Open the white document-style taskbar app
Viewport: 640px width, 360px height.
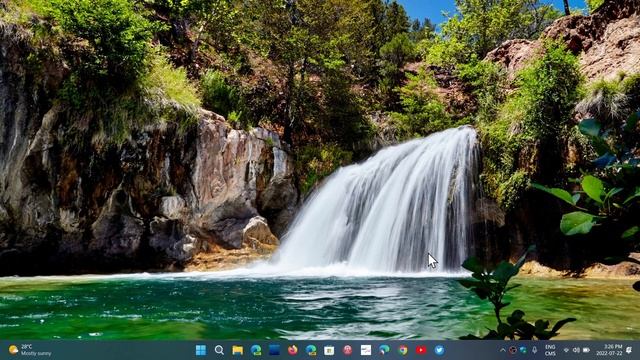(366, 350)
